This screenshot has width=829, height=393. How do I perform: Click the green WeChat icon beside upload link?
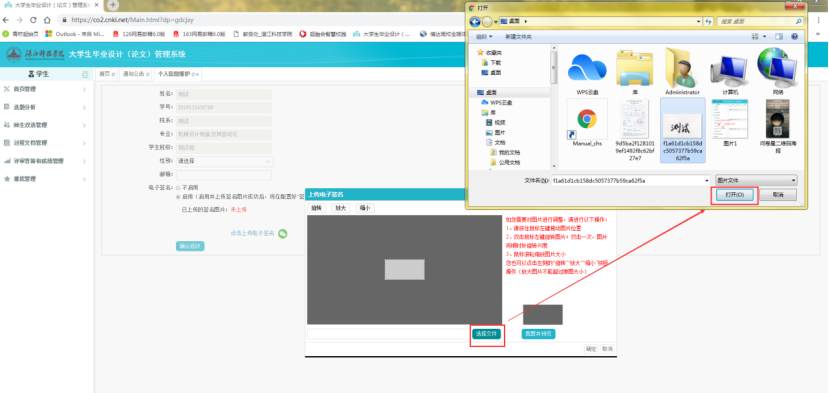pyautogui.click(x=283, y=233)
